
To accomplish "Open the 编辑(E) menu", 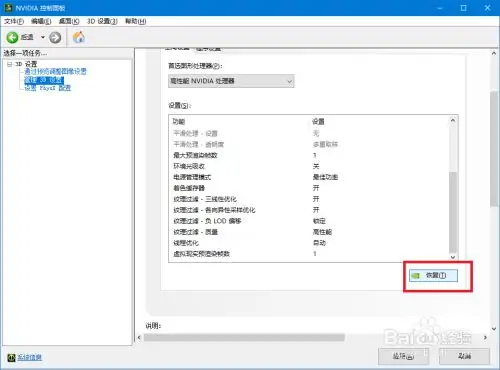I will [41, 21].
